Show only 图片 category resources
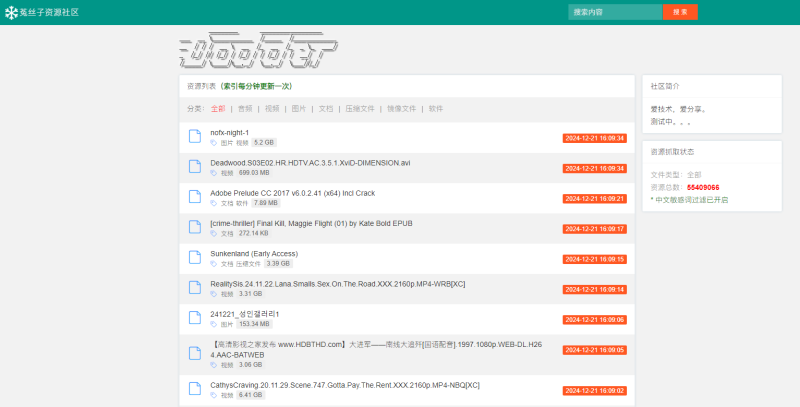800x407 pixels. coord(299,108)
